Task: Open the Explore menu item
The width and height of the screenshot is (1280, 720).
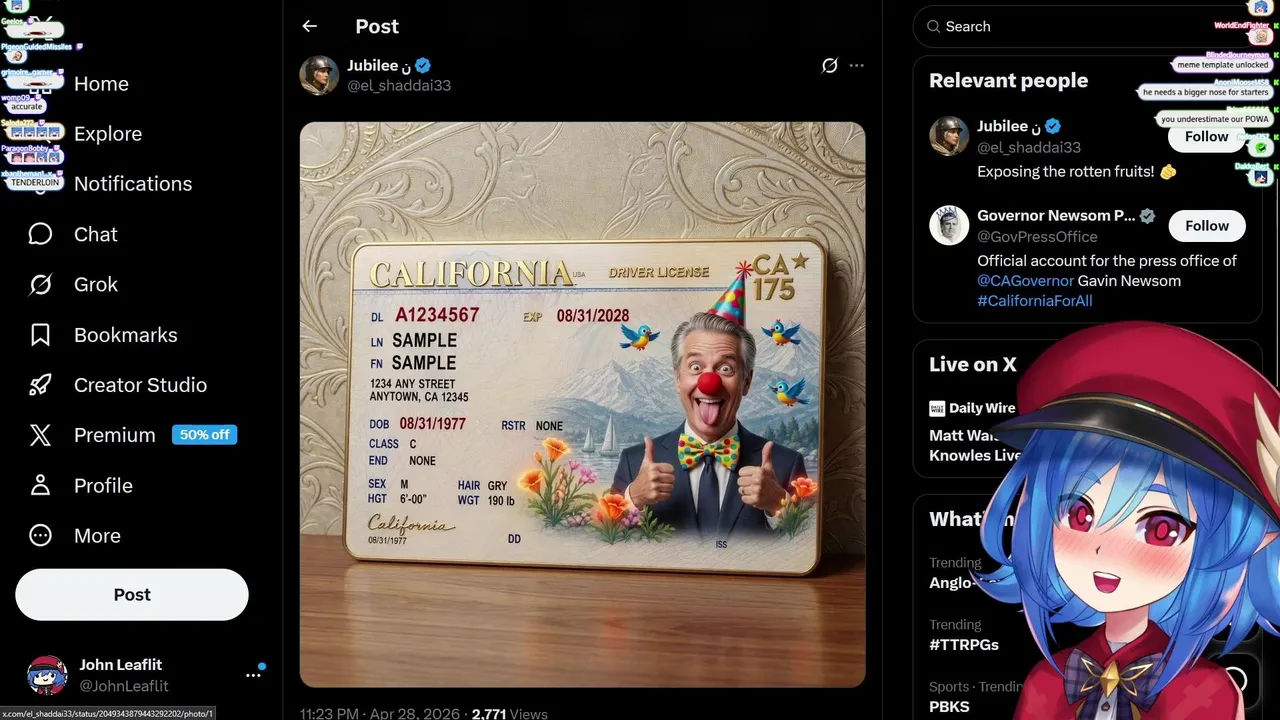Action: coord(107,134)
